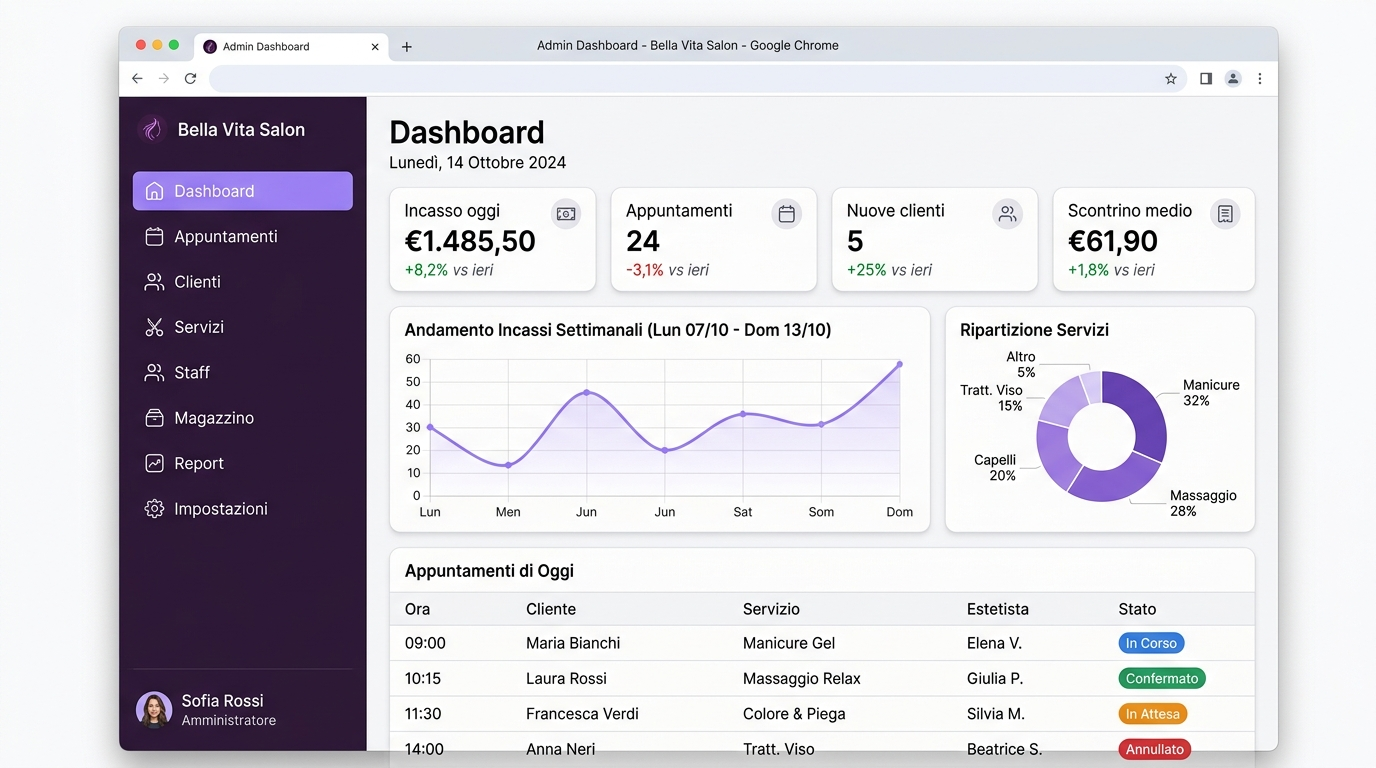This screenshot has width=1376, height=768.
Task: Click the Servizi scissors icon
Action: pyautogui.click(x=154, y=327)
